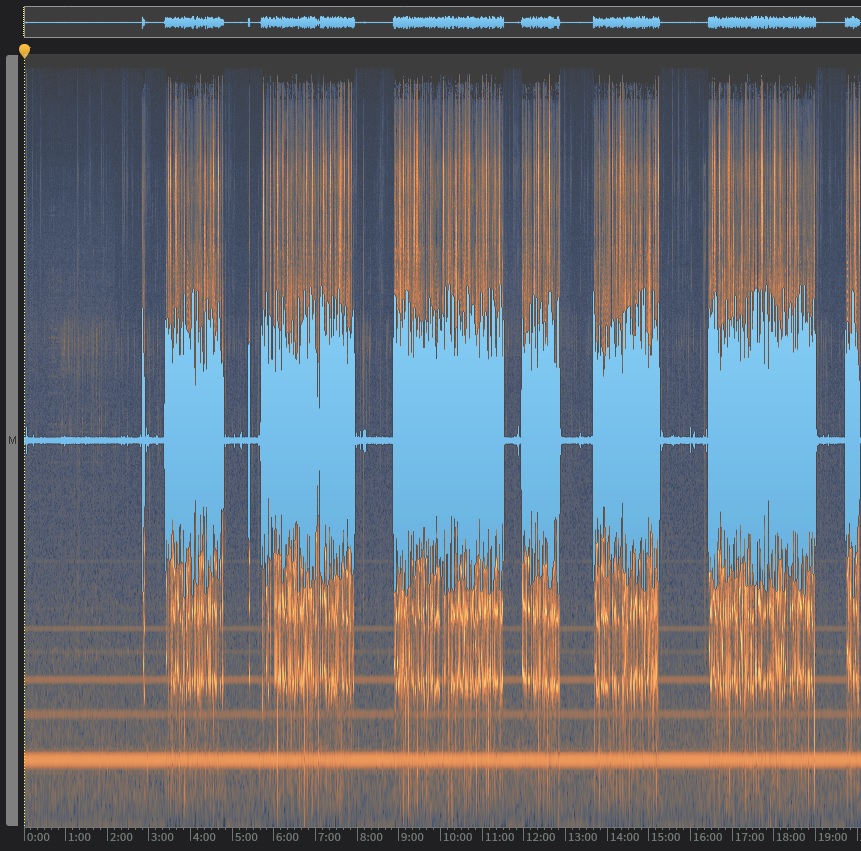Click the yellow playhead marker
The height and width of the screenshot is (851, 861).
[24, 50]
